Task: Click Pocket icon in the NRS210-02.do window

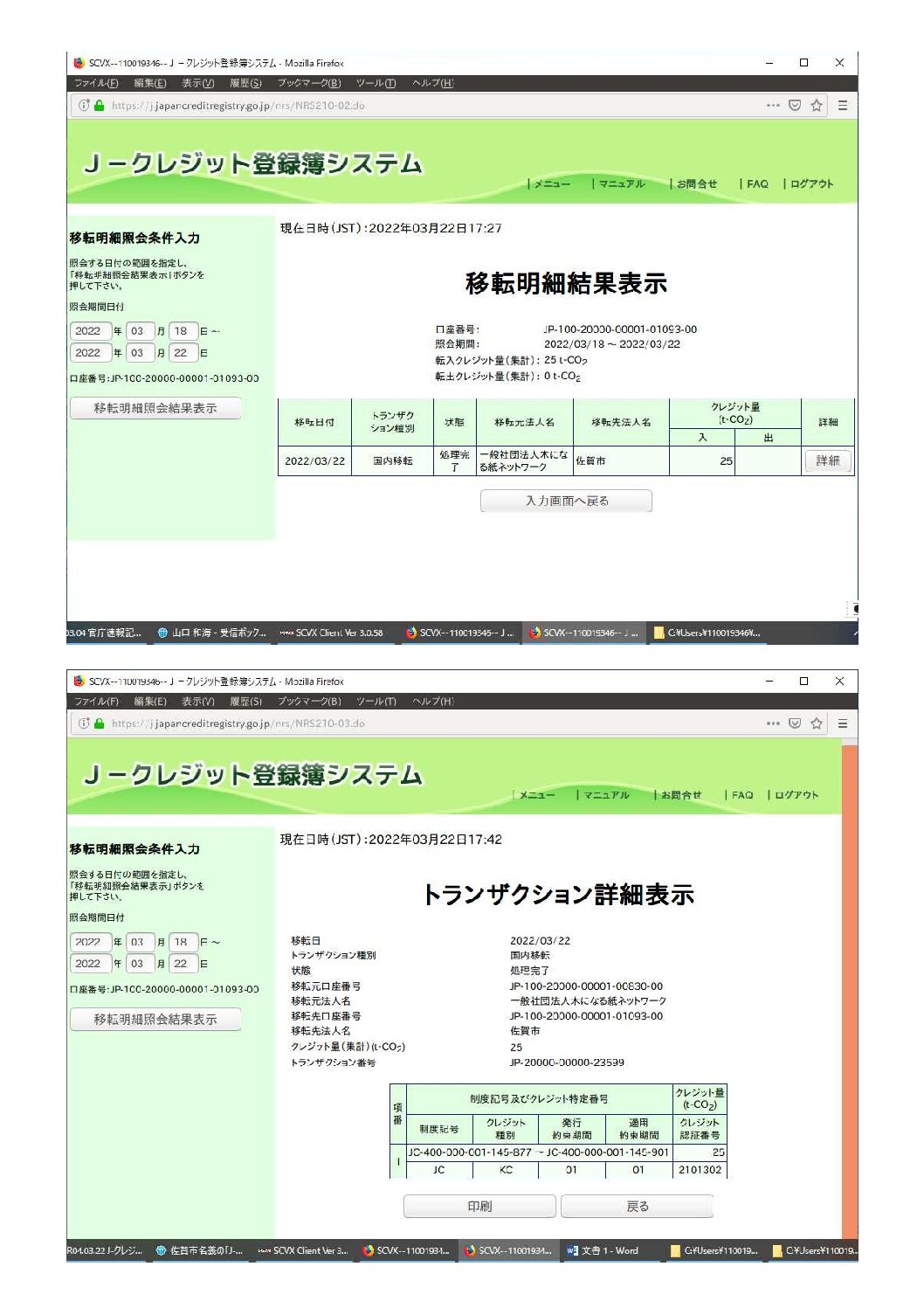Action: [x=795, y=106]
